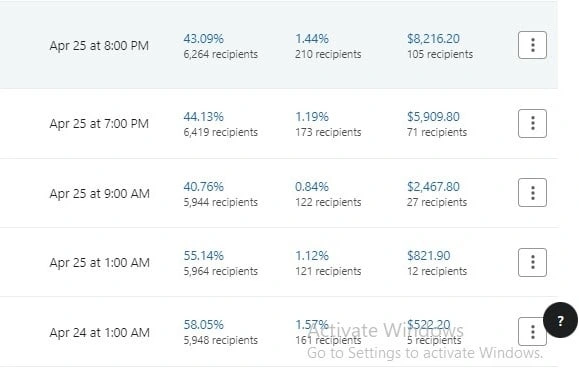Viewport: 579px width, 369px height.
Task: Click the 0.84% click rate link
Action: click(x=312, y=187)
